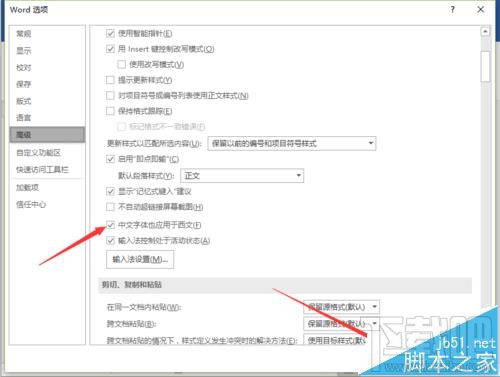
Task: Open 在同一文档内粘贴 dropdown
Action: pos(341,307)
